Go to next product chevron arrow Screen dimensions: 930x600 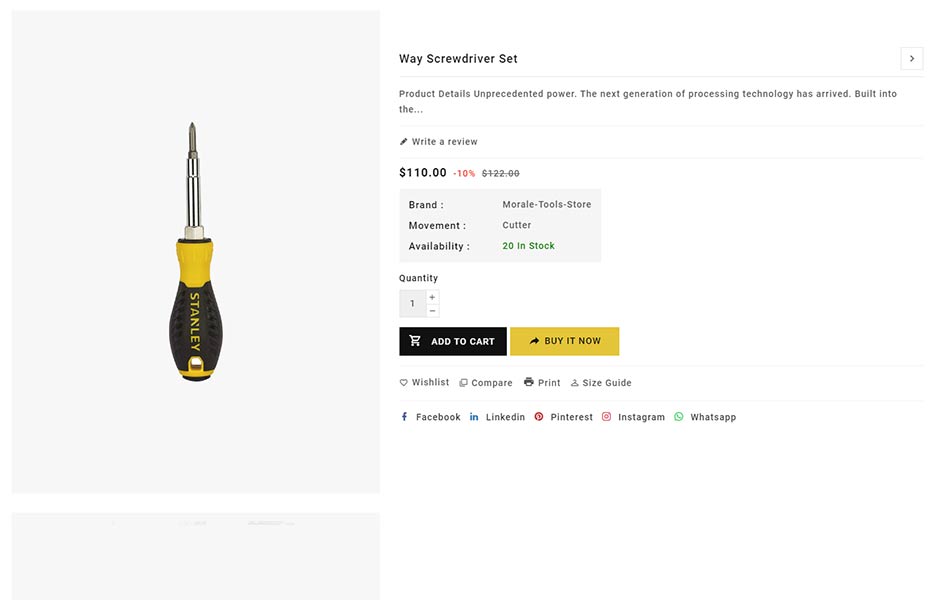coord(911,59)
